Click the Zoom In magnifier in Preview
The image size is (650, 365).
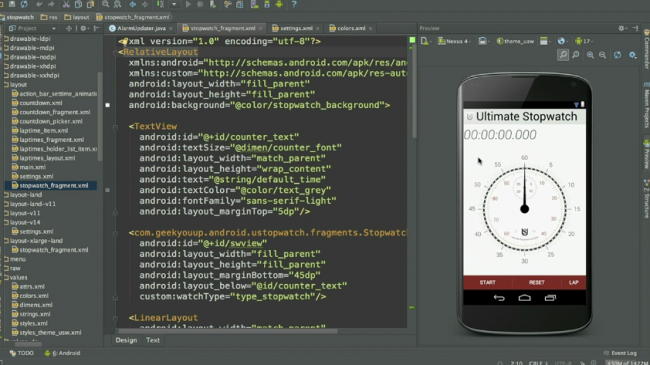[x=590, y=55]
